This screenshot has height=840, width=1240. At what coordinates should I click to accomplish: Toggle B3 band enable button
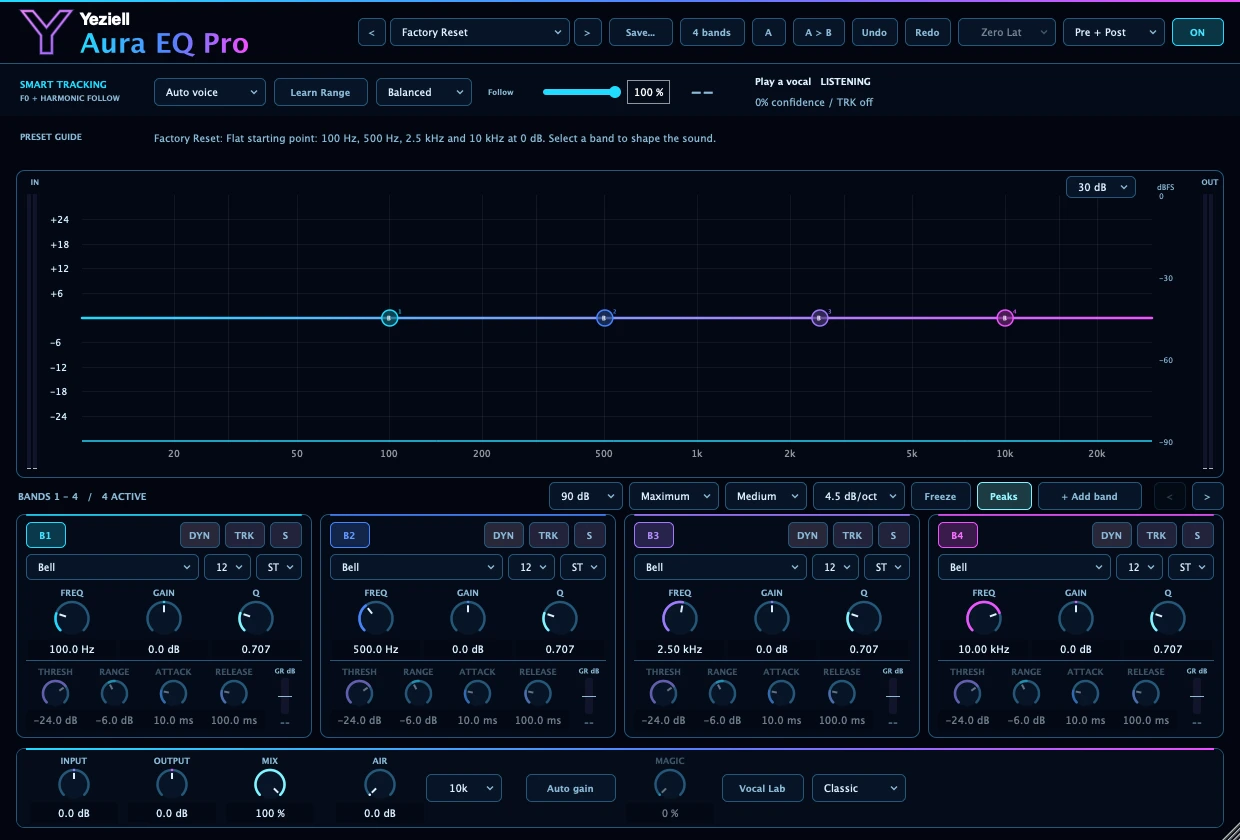pyautogui.click(x=653, y=535)
